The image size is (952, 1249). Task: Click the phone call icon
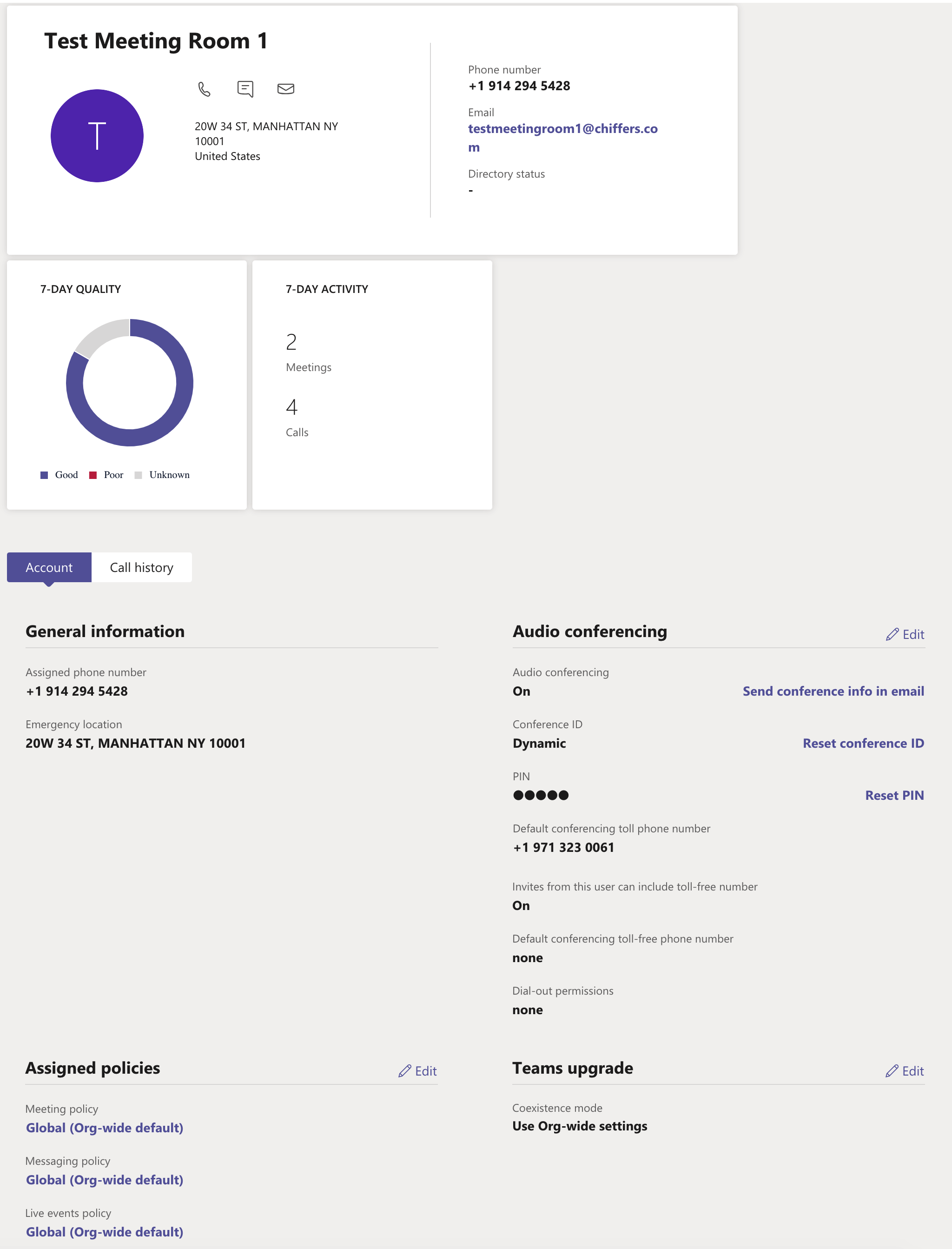[204, 89]
